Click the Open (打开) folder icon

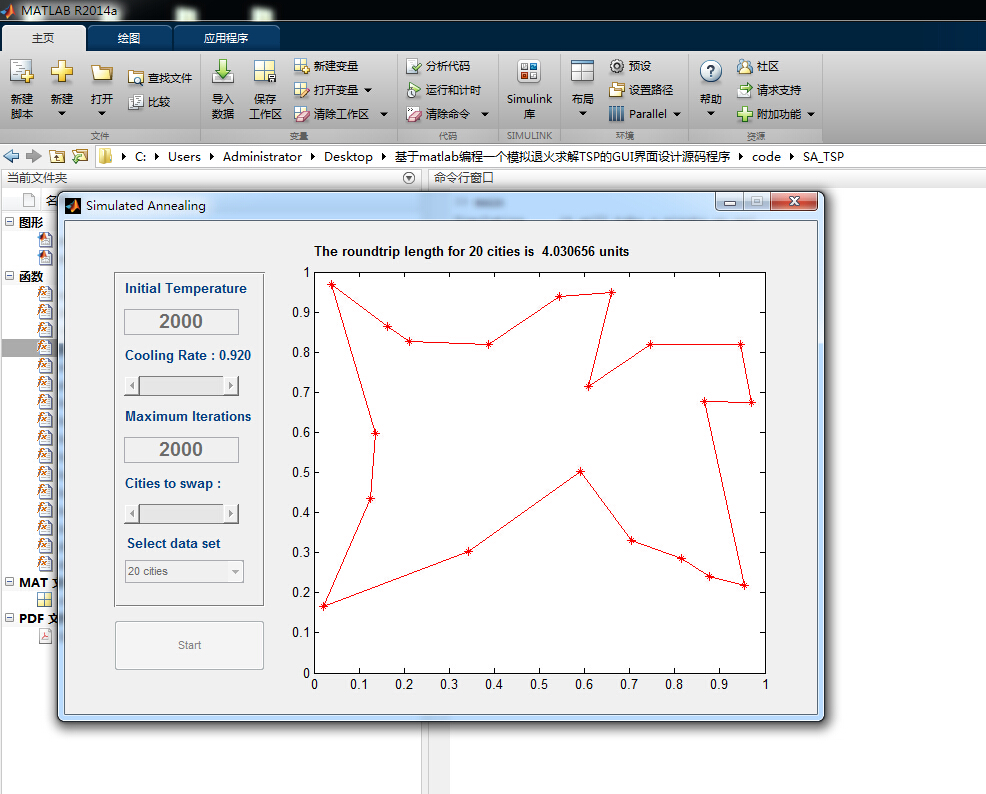pos(101,72)
